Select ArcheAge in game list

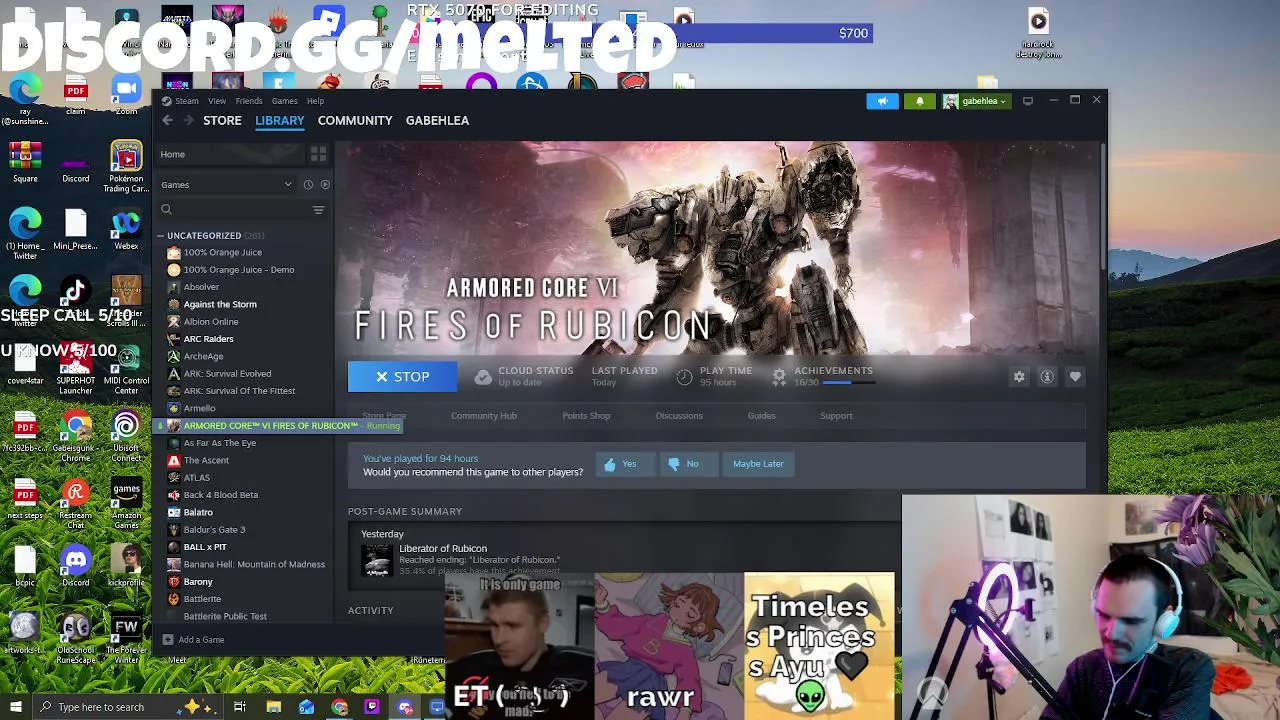tap(203, 356)
